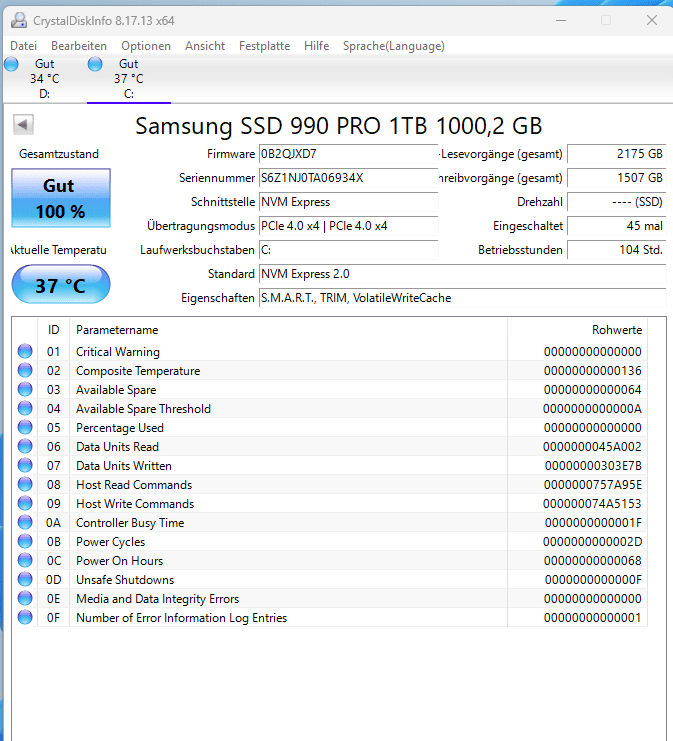The width and height of the screenshot is (673, 741).
Task: Click status orb beside Composite Temperature
Action: (x=25, y=370)
